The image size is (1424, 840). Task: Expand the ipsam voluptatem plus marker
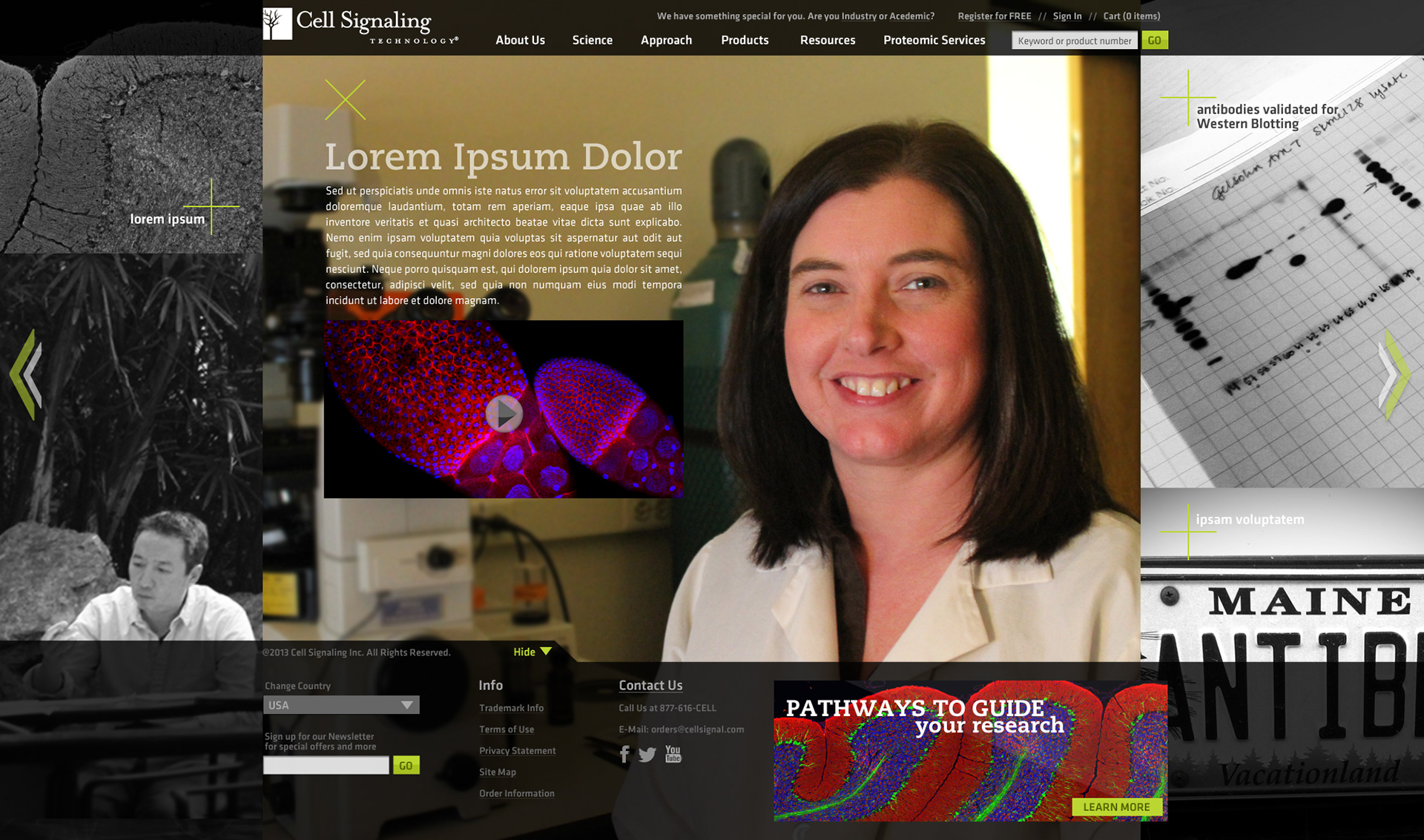point(1188,531)
